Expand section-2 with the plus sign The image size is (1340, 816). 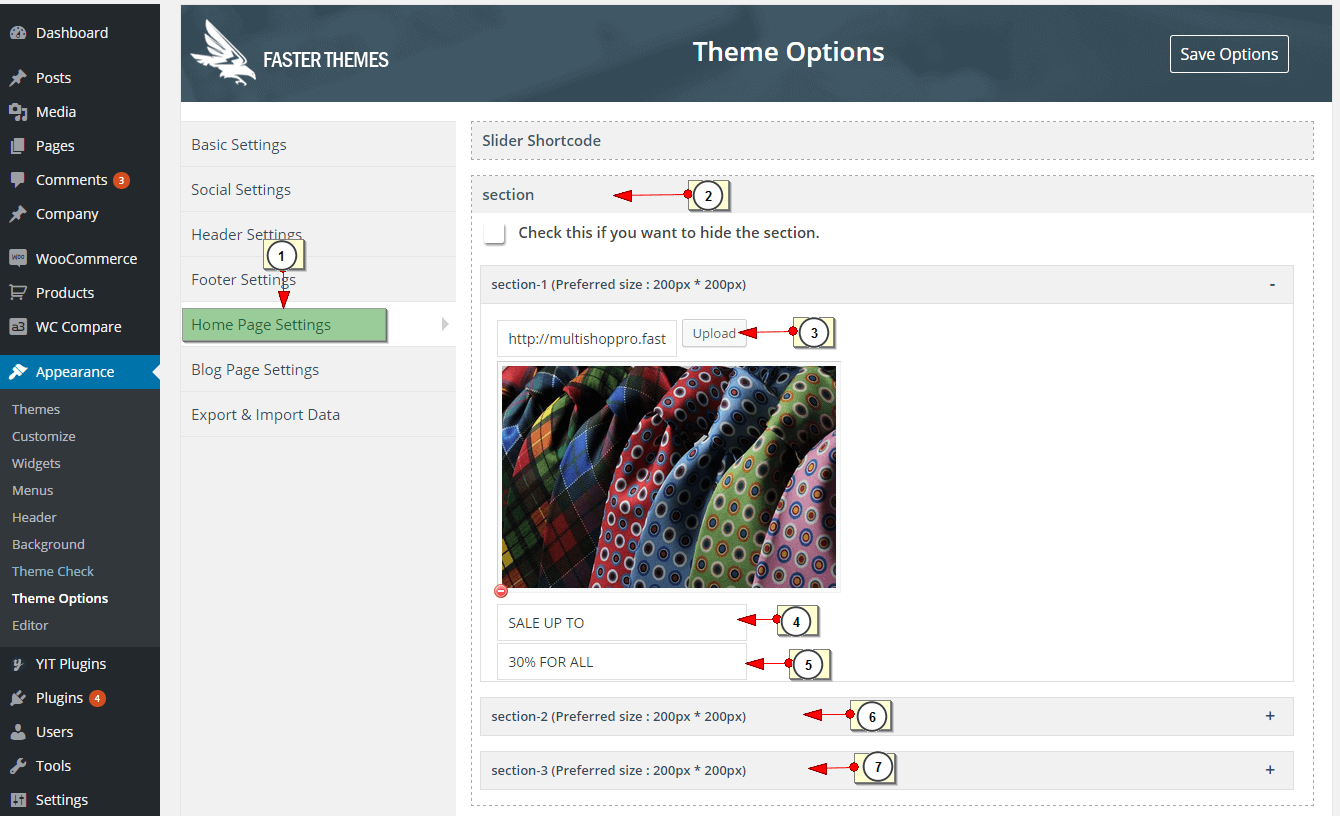(x=1270, y=716)
